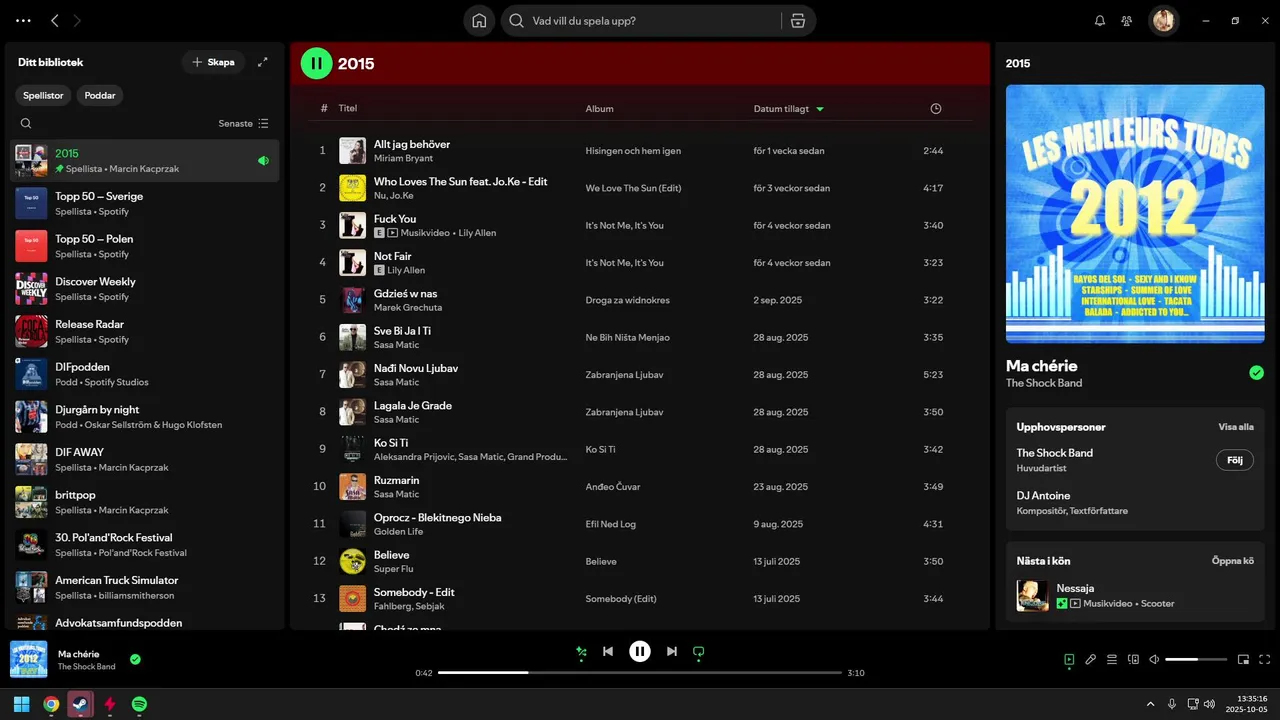Click the Les Meilleurs Tubes 2012 album cover
Viewport: 1280px width, 720px height.
click(1135, 214)
